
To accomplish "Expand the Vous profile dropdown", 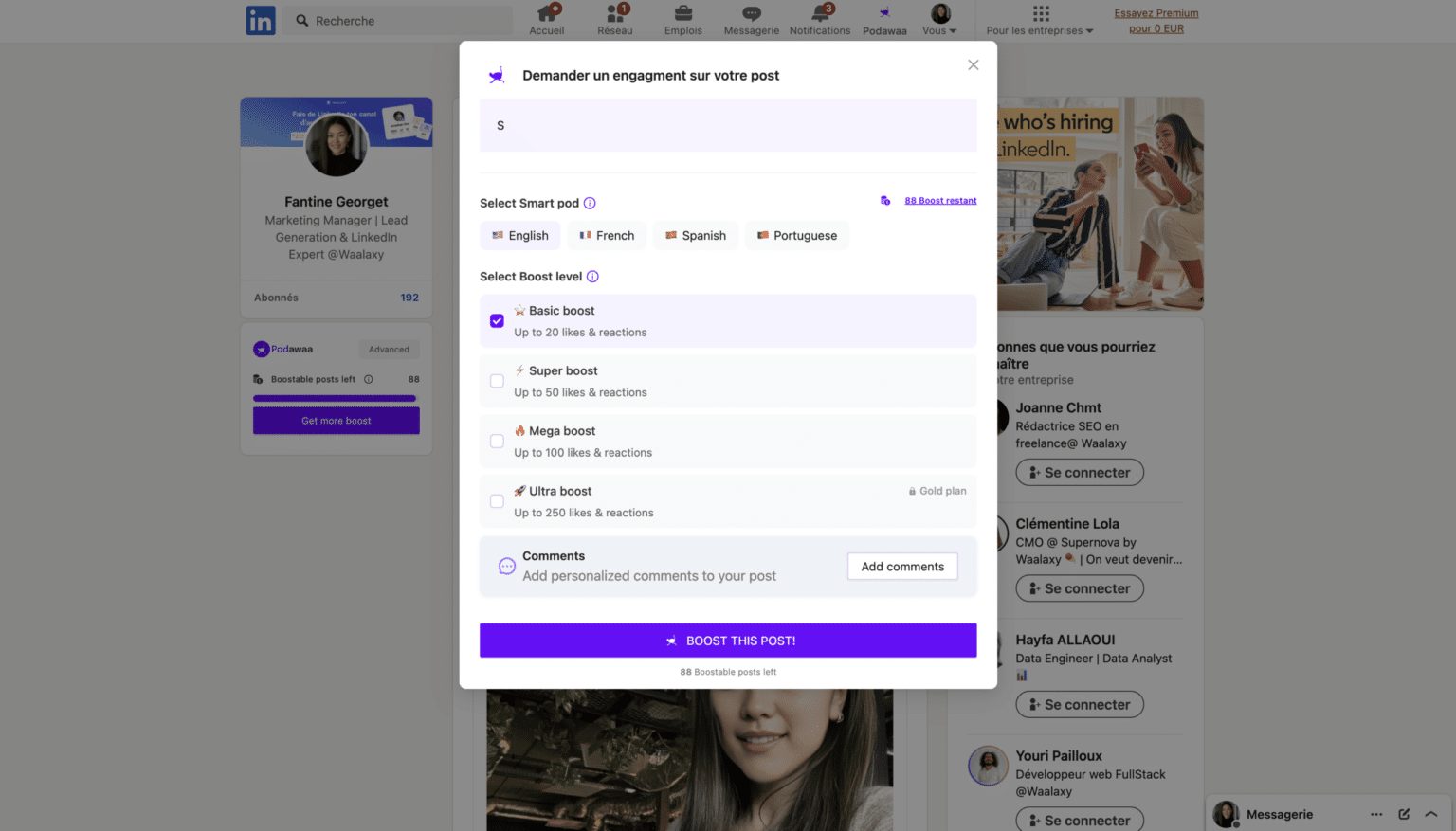I will pos(939,20).
